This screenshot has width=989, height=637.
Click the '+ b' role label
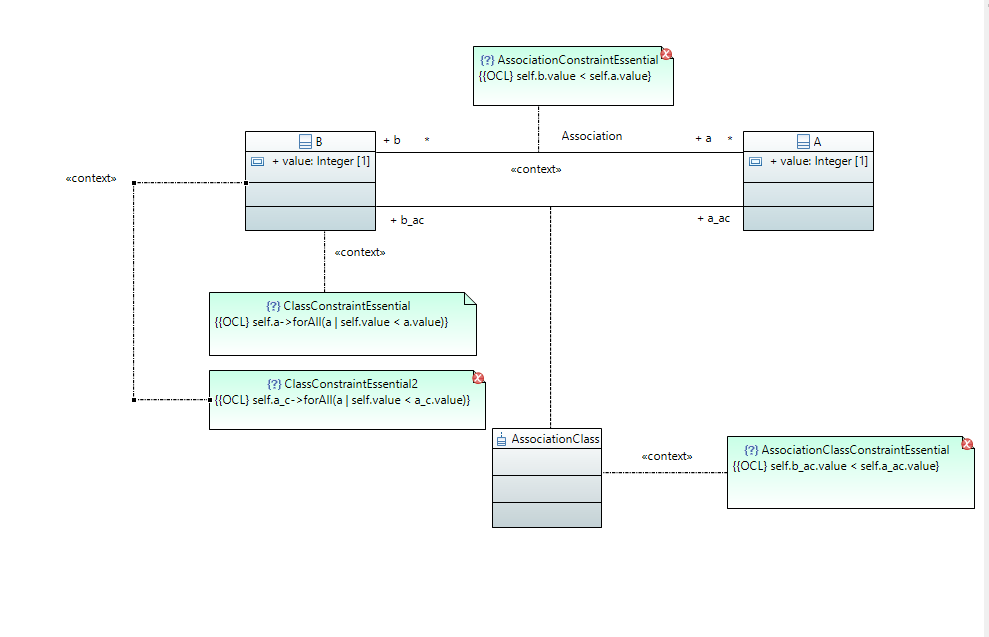[392, 140]
